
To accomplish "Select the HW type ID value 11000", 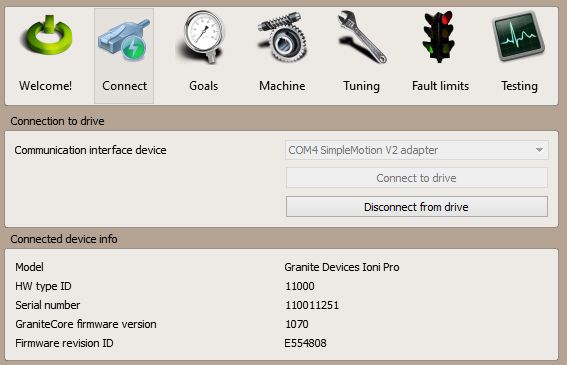I will (x=299, y=286).
